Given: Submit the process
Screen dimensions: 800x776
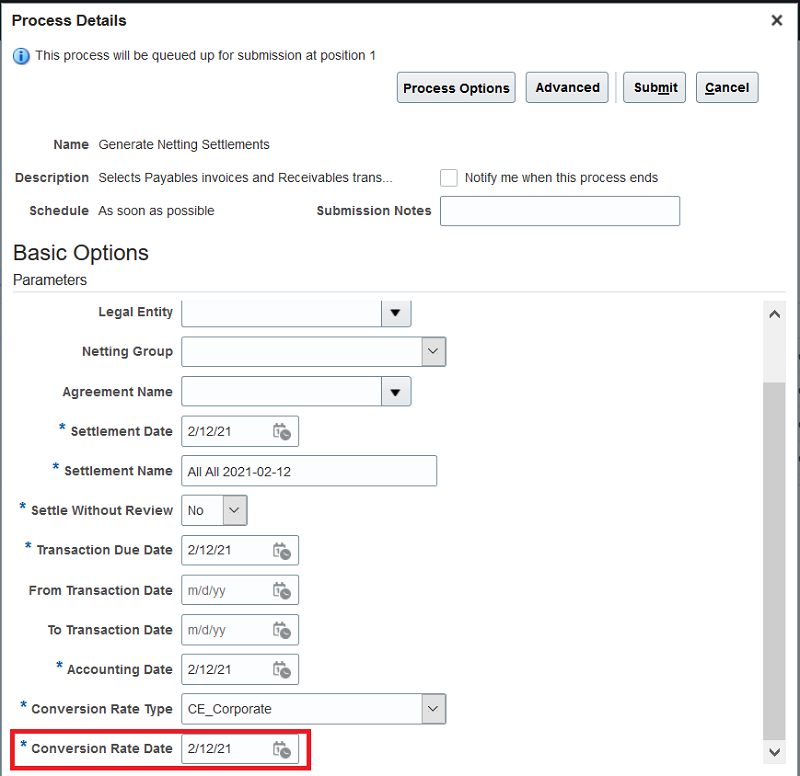Looking at the screenshot, I should pyautogui.click(x=656, y=87).
